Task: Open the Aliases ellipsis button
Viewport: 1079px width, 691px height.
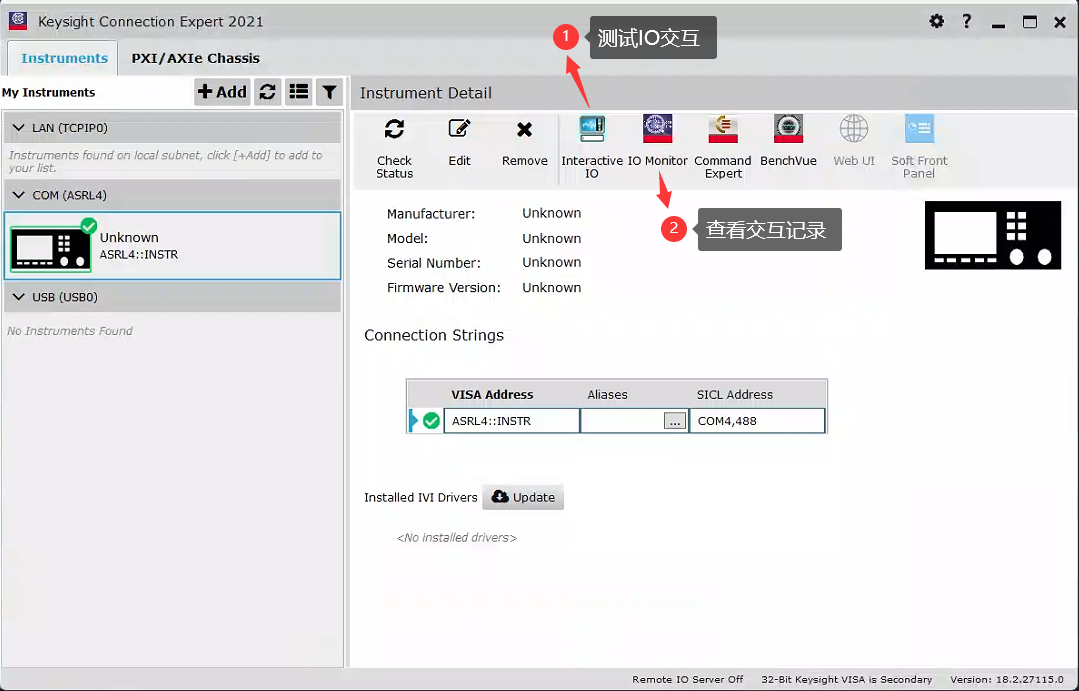Action: tap(674, 421)
